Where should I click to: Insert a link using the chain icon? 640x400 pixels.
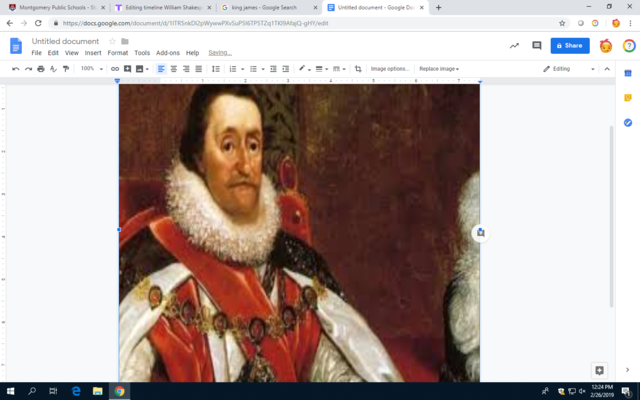pyautogui.click(x=115, y=69)
